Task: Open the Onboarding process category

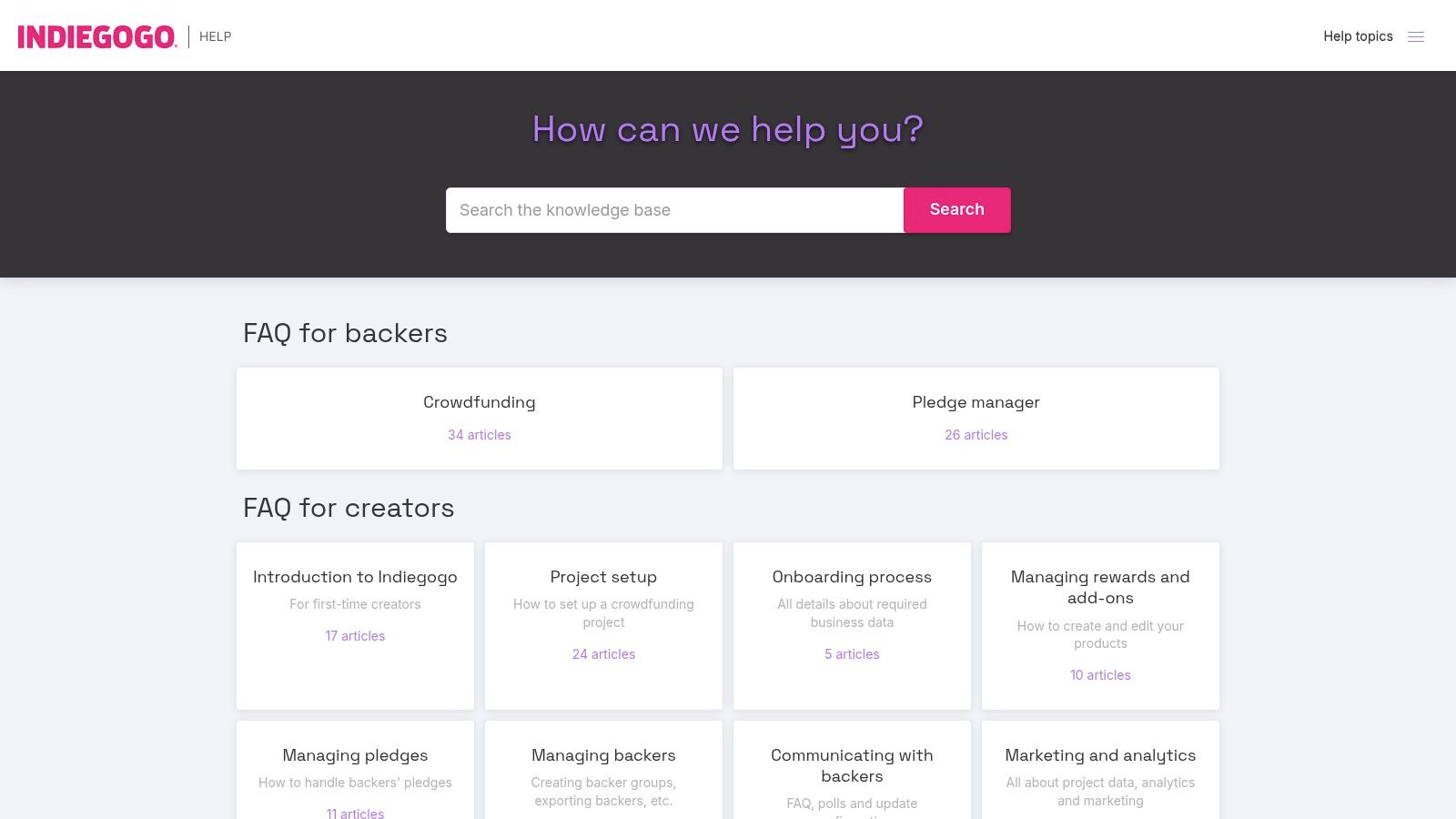Action: click(852, 576)
